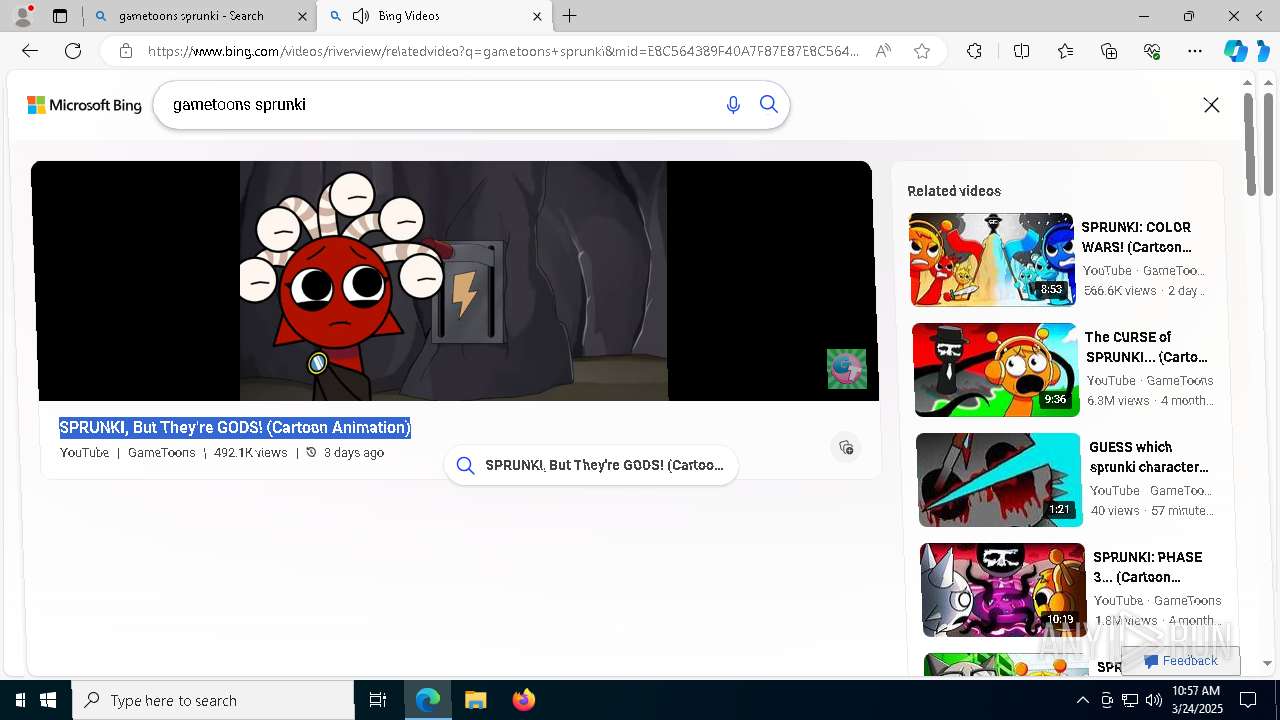Click the Bing search box text
Screen dimensions: 1280x720
[239, 104]
